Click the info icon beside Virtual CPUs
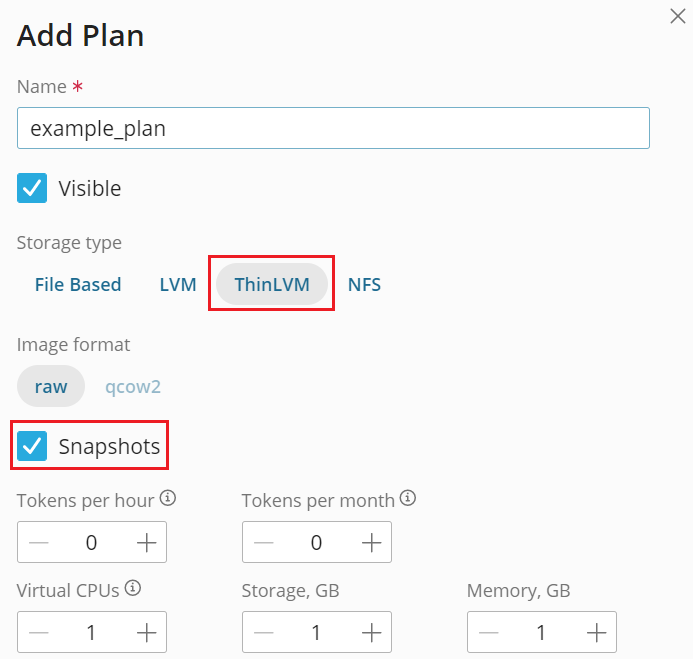Image resolution: width=693 pixels, height=659 pixels. [x=133, y=588]
